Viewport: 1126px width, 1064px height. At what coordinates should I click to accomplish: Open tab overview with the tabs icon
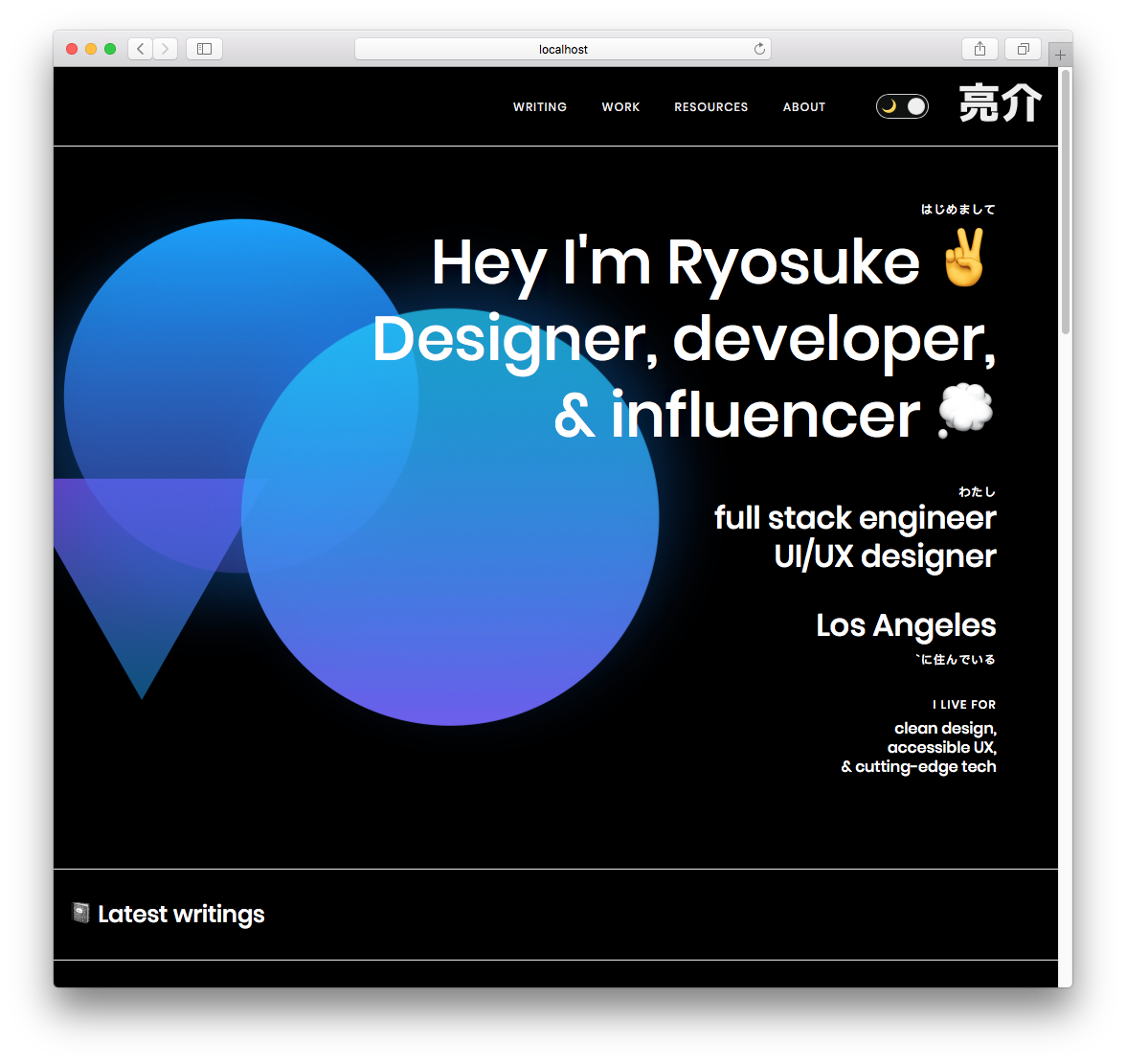[1022, 48]
